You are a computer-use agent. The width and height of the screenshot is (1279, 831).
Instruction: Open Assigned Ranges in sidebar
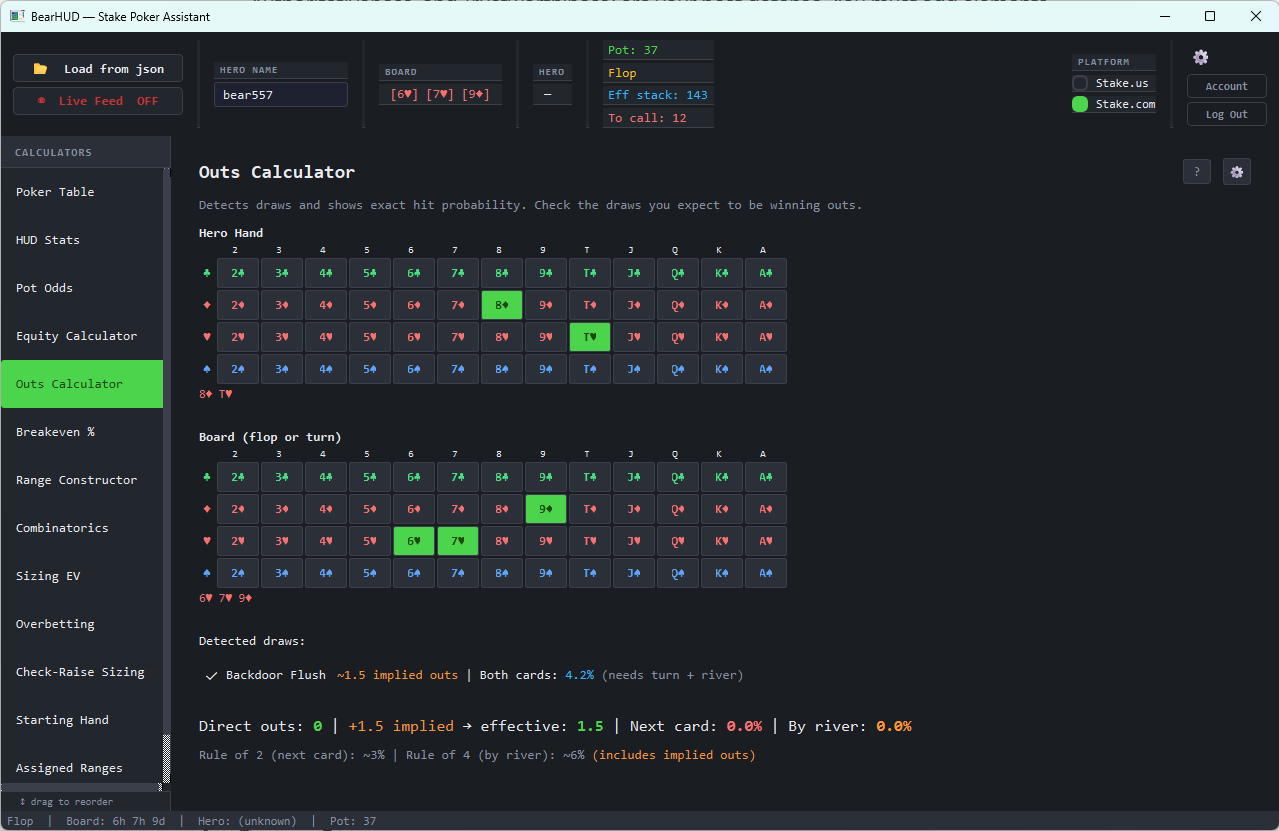pos(82,768)
